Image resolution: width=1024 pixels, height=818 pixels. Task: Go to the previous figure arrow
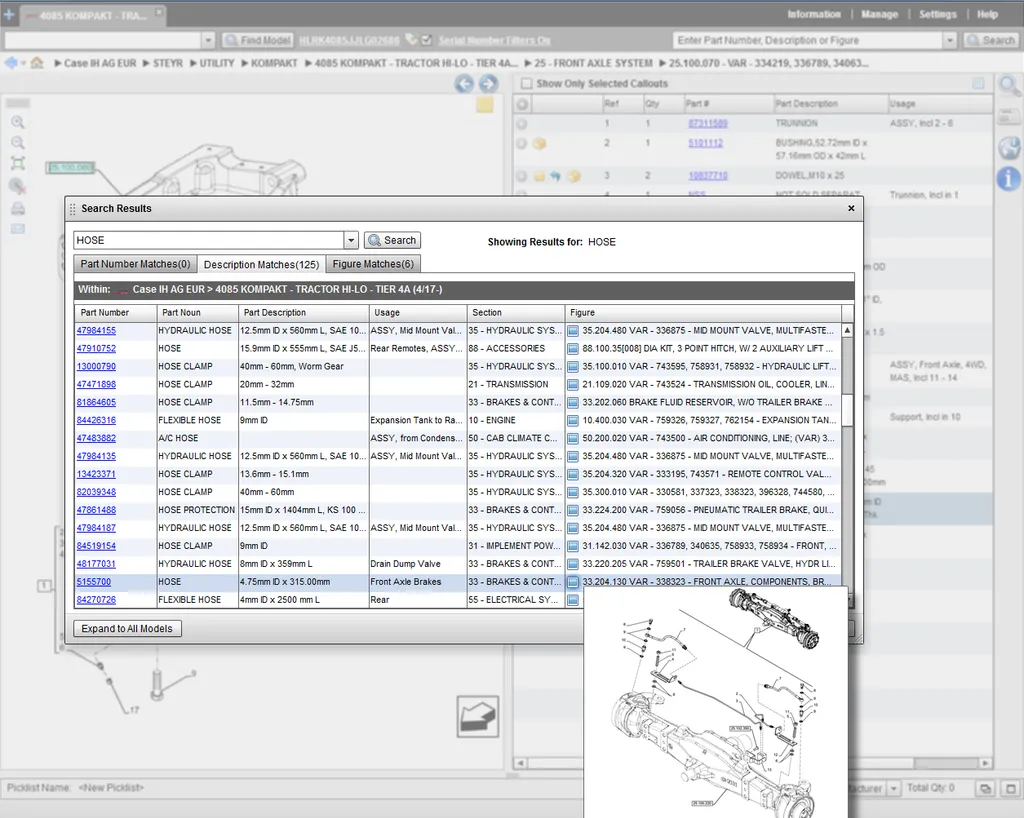pyautogui.click(x=464, y=84)
